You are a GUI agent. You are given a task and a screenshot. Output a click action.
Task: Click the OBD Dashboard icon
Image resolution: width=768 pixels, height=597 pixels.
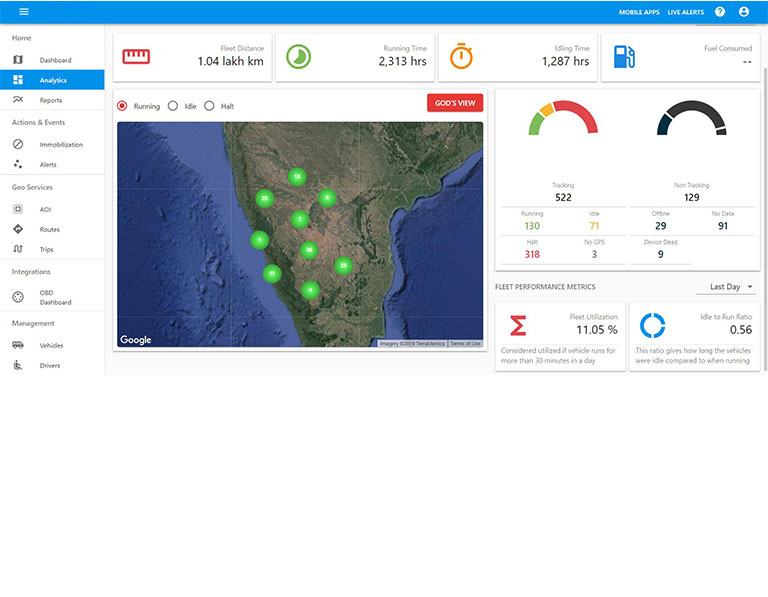coord(18,297)
